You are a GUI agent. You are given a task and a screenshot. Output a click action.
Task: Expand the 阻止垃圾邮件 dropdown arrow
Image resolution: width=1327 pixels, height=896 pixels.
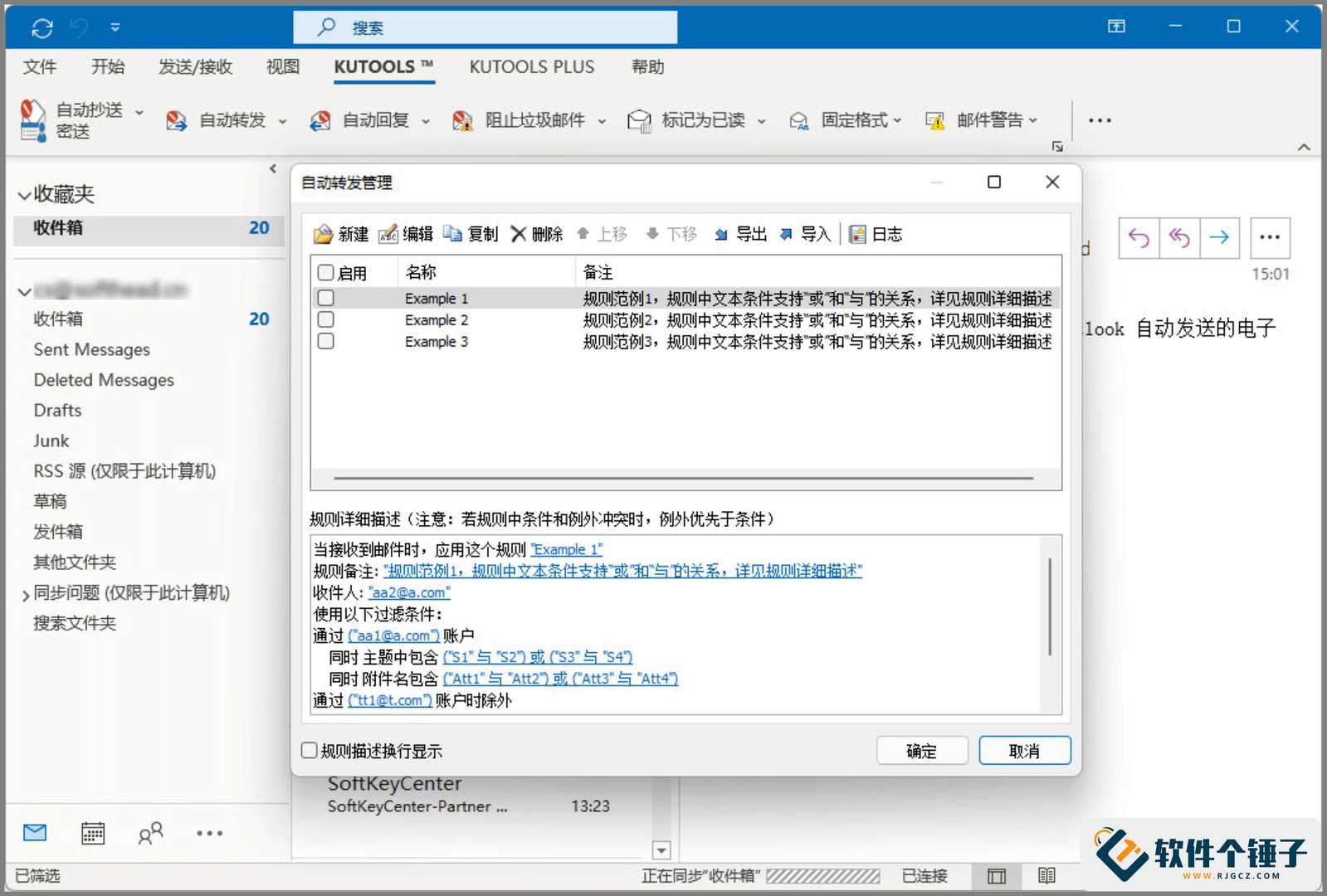(602, 121)
